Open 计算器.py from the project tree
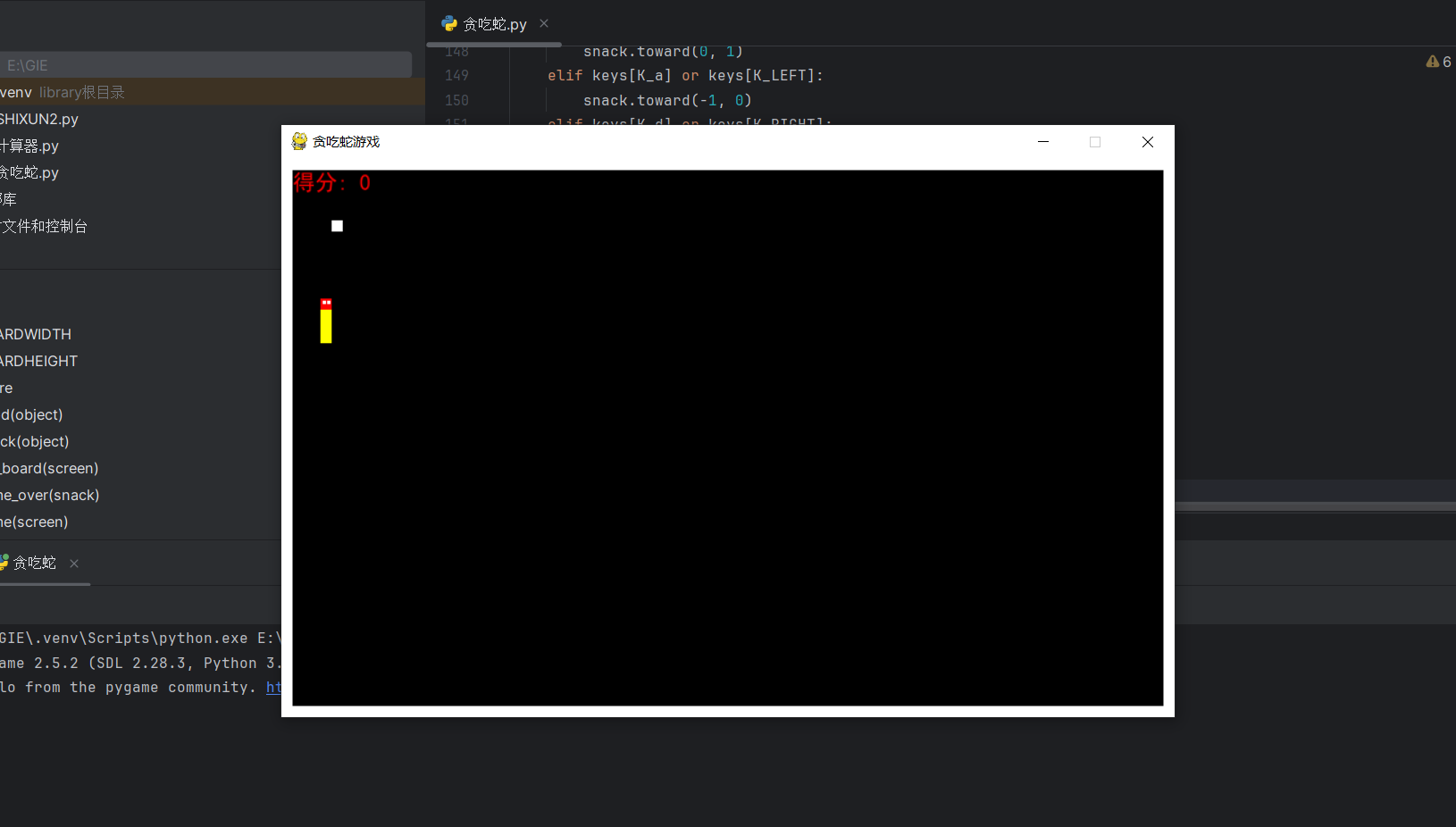 pos(29,146)
